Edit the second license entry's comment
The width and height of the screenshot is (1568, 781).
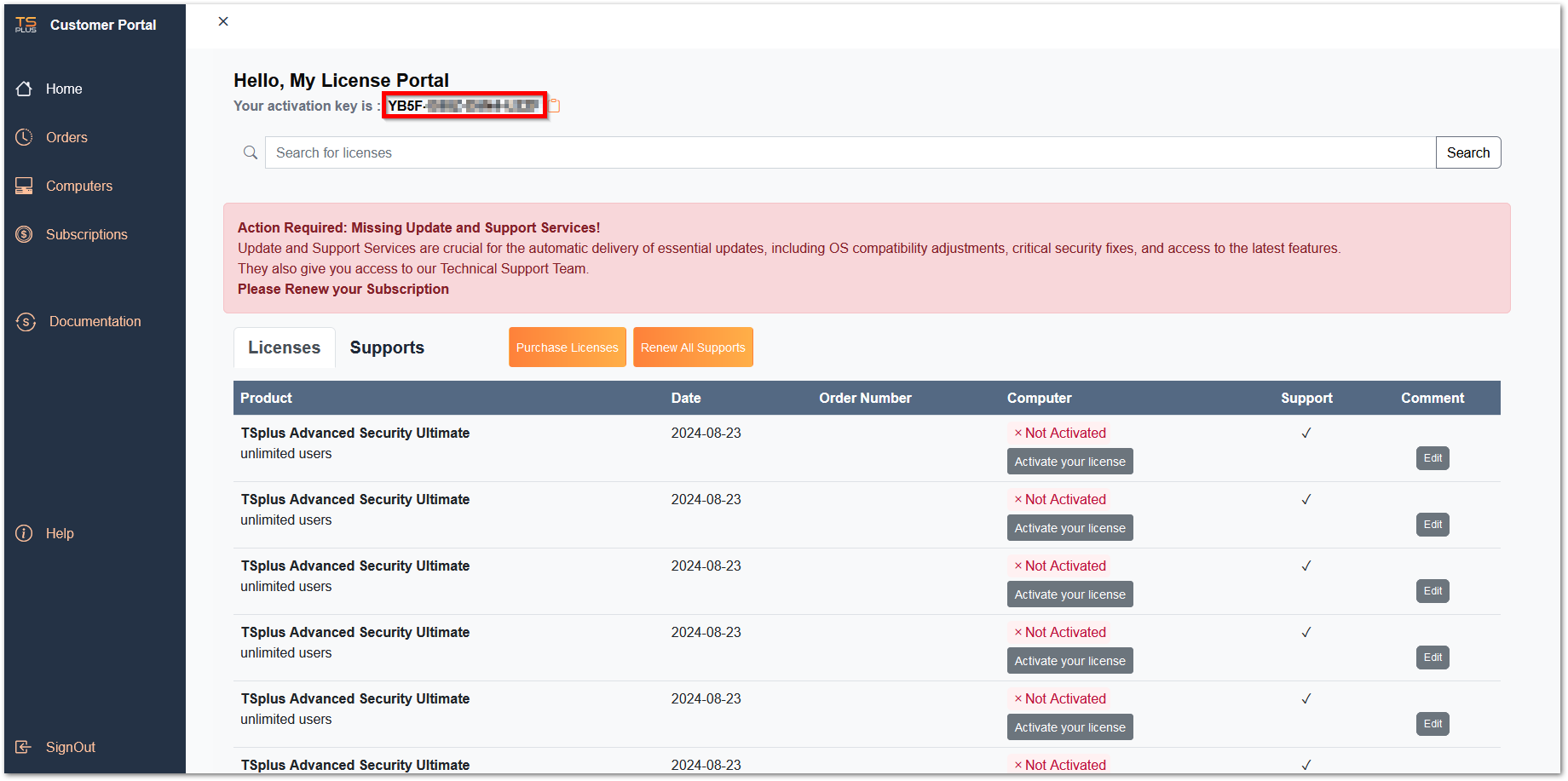pos(1432,524)
